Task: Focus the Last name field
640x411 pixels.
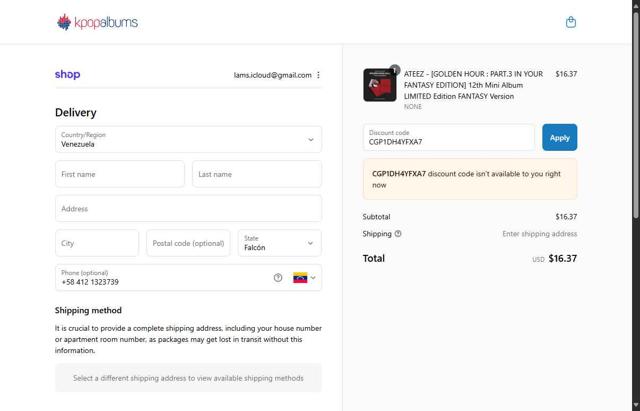Action: coord(257,174)
